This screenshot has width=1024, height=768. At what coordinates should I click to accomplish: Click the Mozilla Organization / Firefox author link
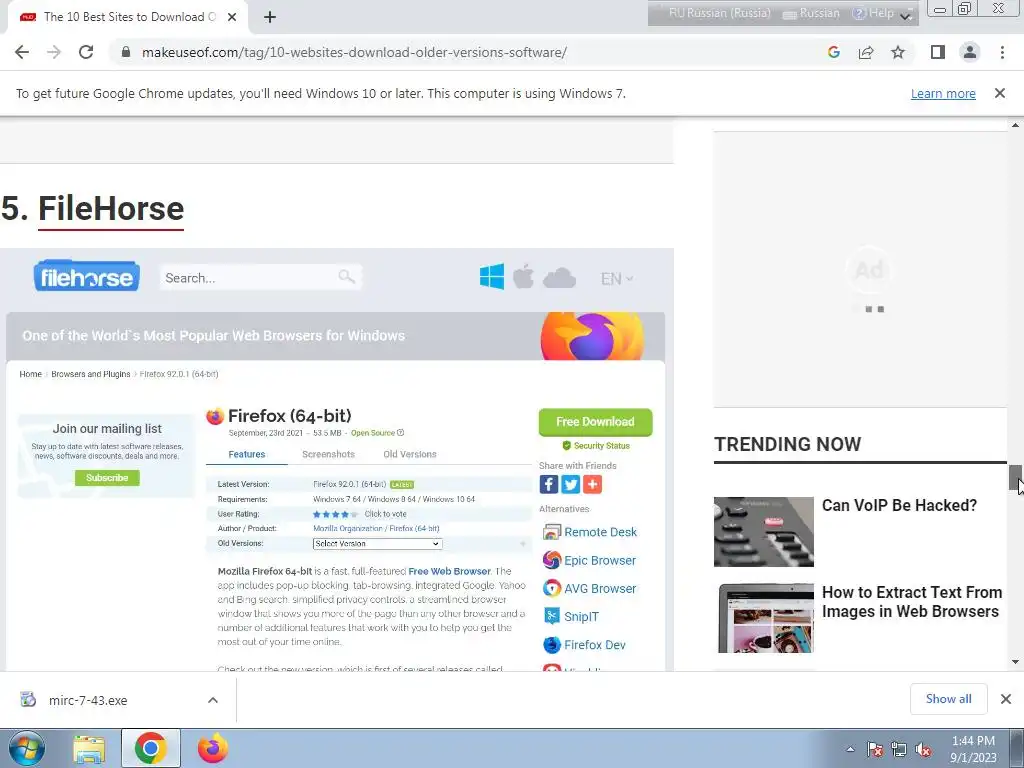(x=376, y=528)
